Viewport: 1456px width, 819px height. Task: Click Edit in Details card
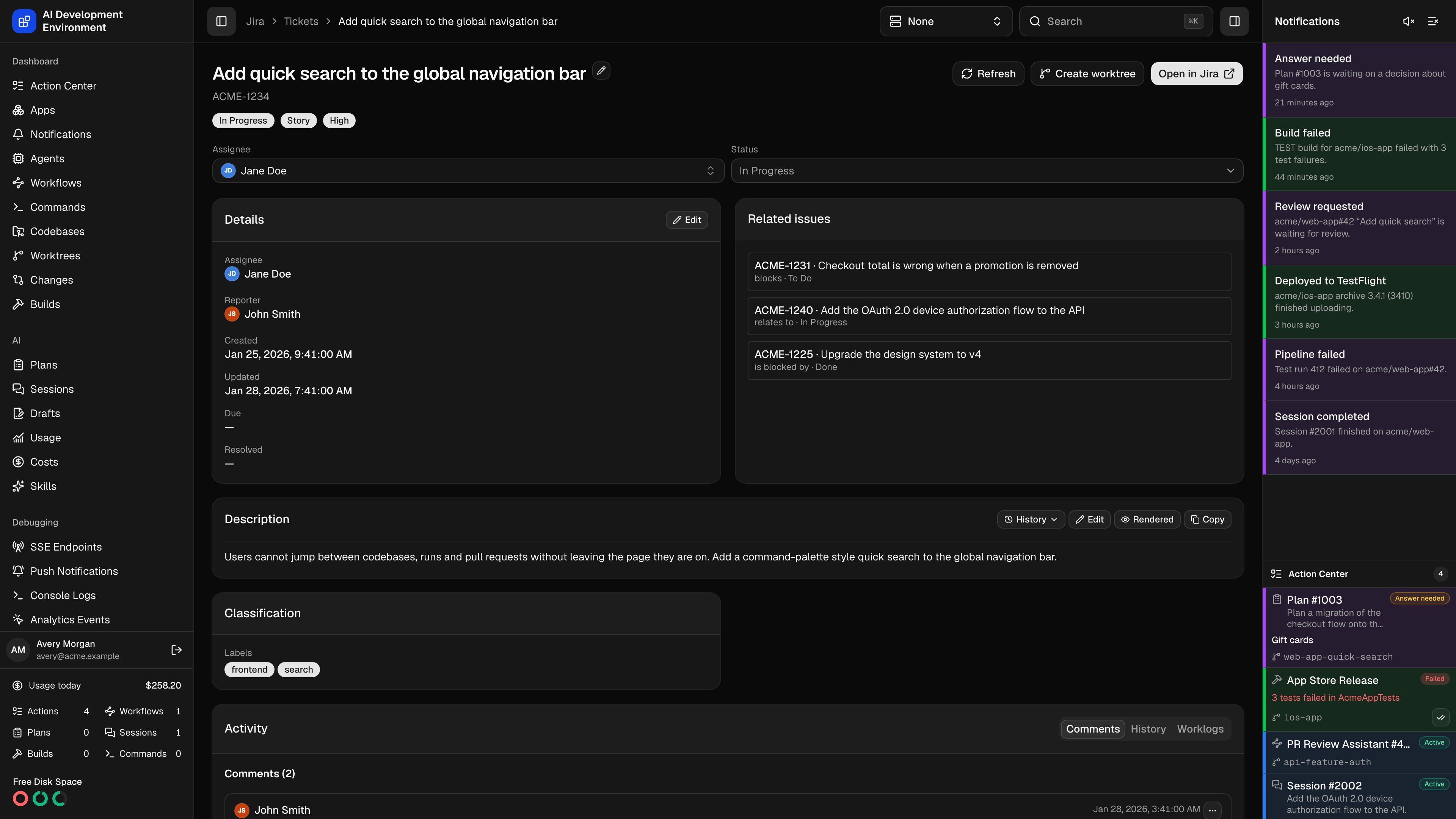(687, 220)
